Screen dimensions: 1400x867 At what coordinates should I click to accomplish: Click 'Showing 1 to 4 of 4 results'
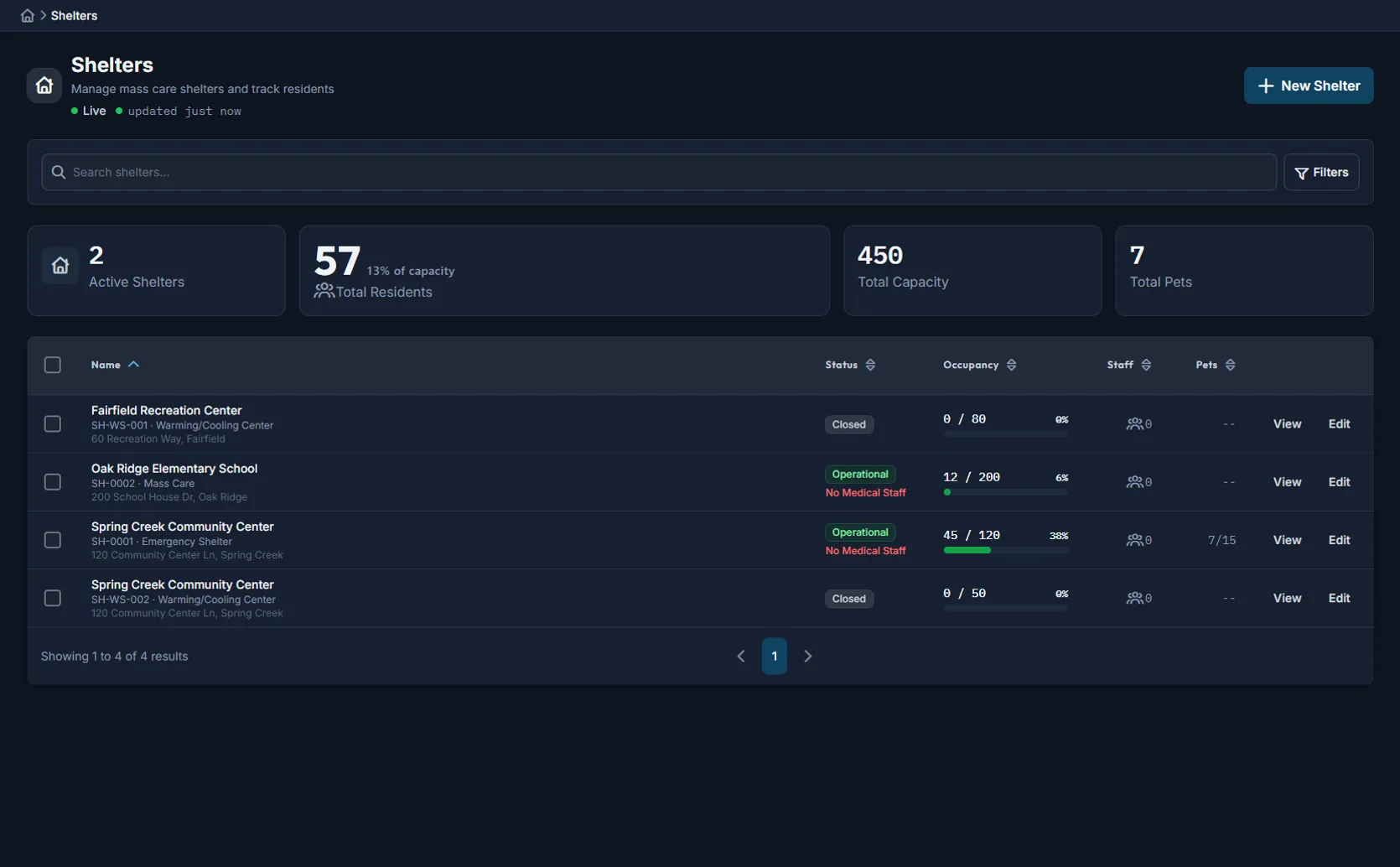pos(114,657)
